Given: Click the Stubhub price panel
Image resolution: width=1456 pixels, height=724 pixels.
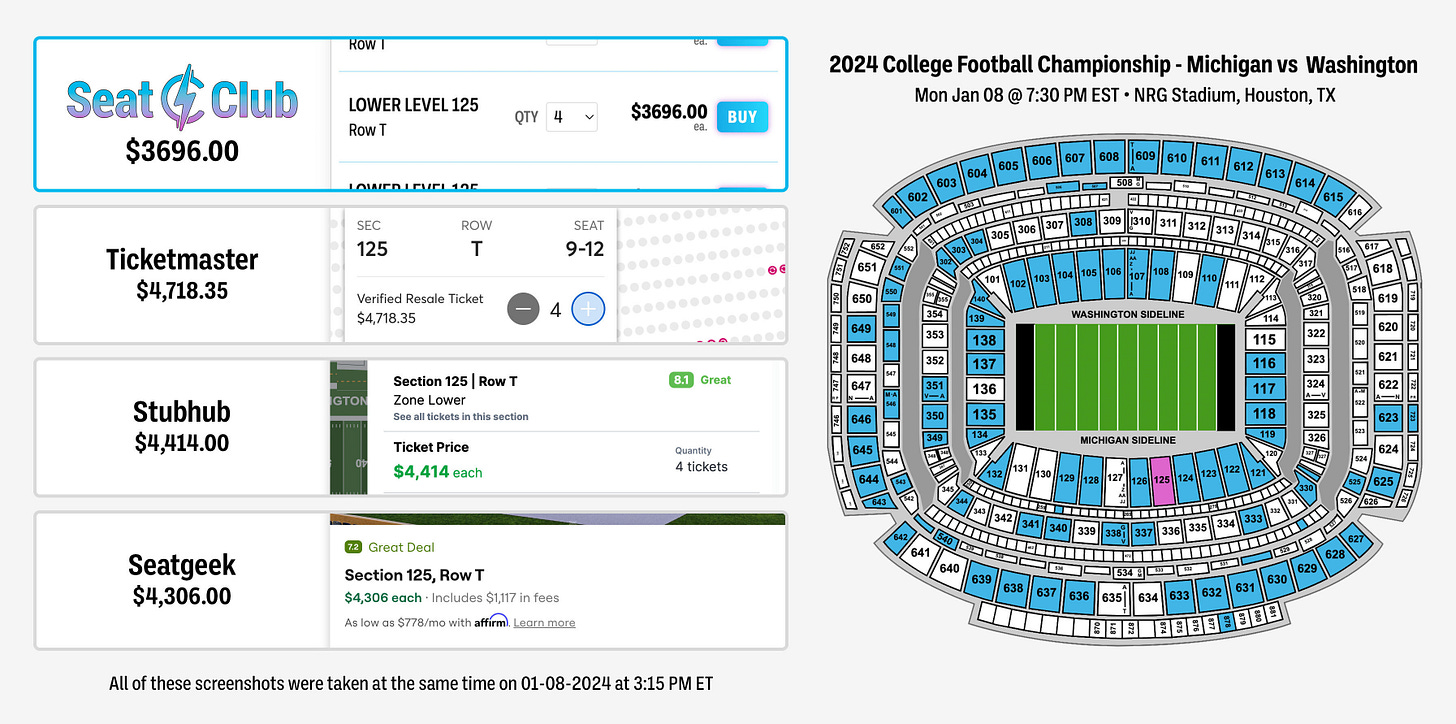Looking at the screenshot, I should (182, 427).
